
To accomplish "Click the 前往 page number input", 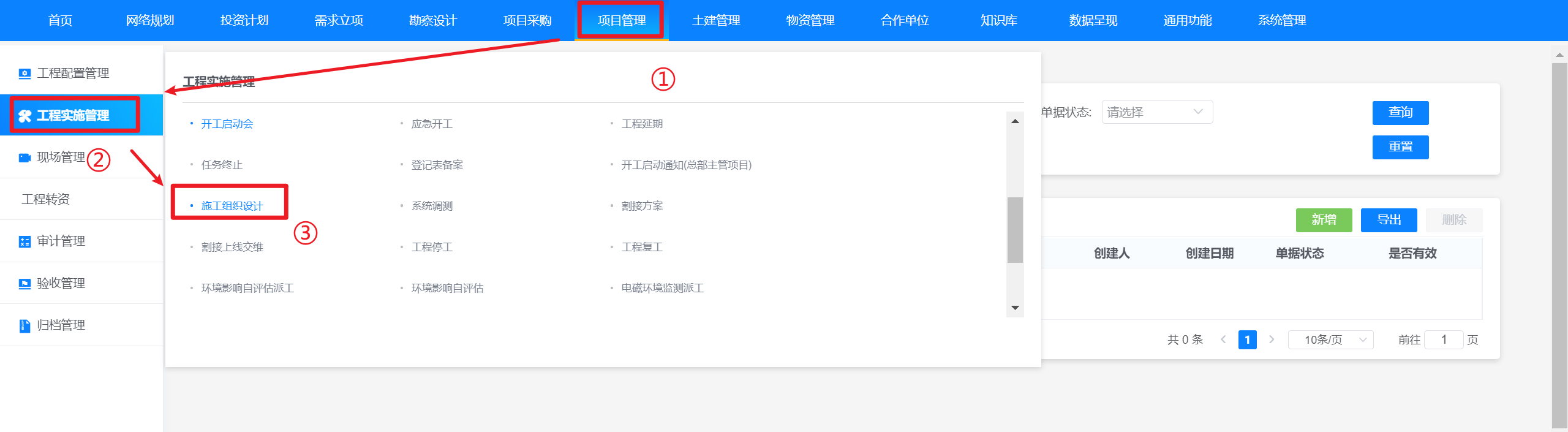I will pyautogui.click(x=1444, y=339).
